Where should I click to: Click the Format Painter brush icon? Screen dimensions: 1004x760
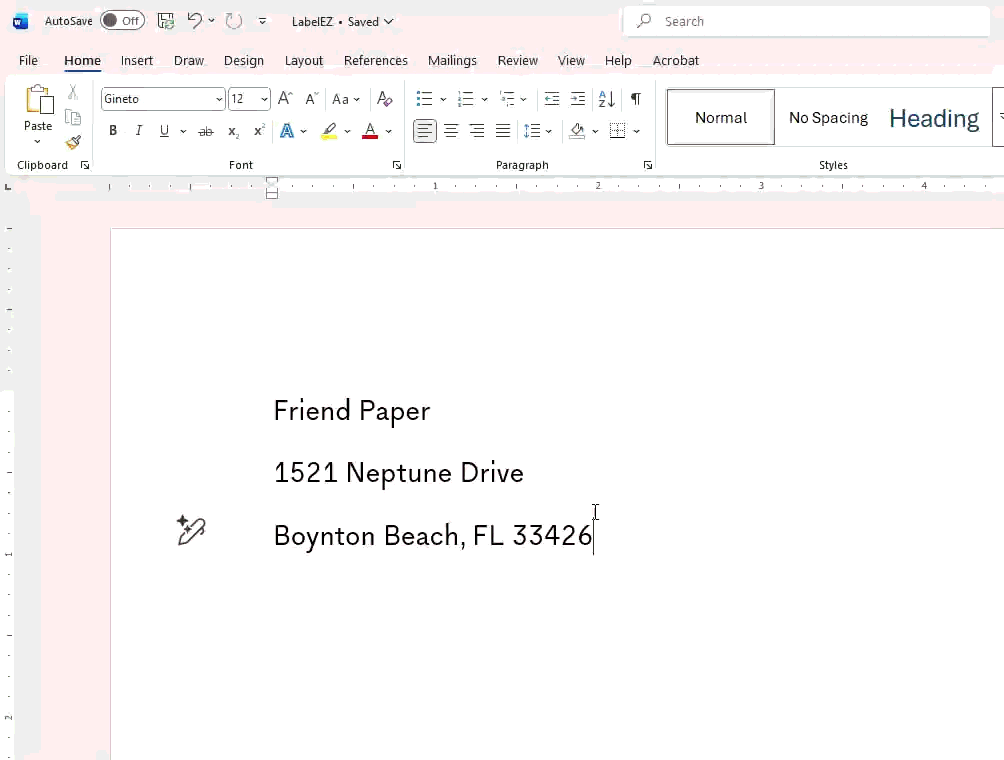pyautogui.click(x=73, y=142)
